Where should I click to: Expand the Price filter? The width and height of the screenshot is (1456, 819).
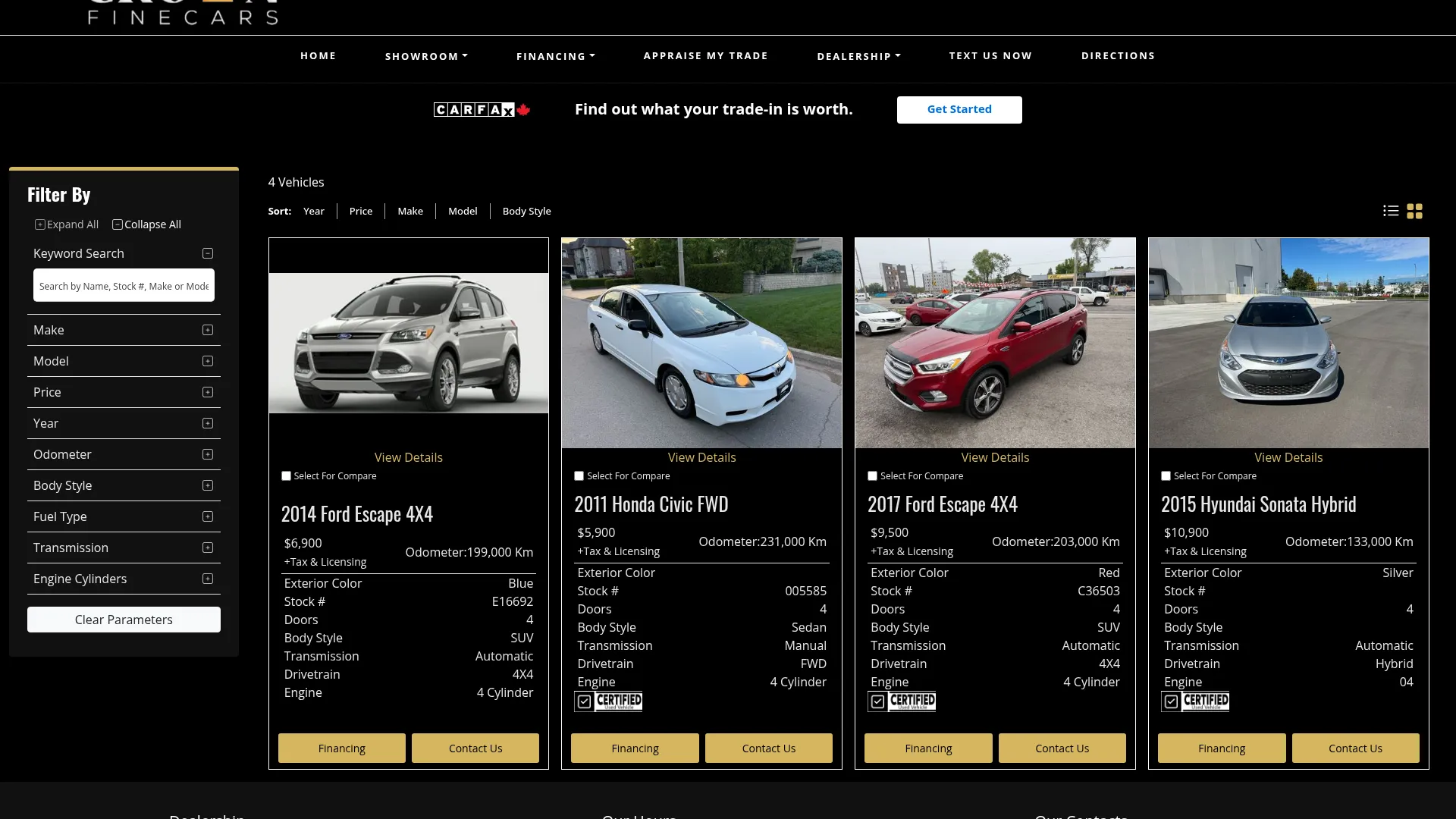point(208,392)
